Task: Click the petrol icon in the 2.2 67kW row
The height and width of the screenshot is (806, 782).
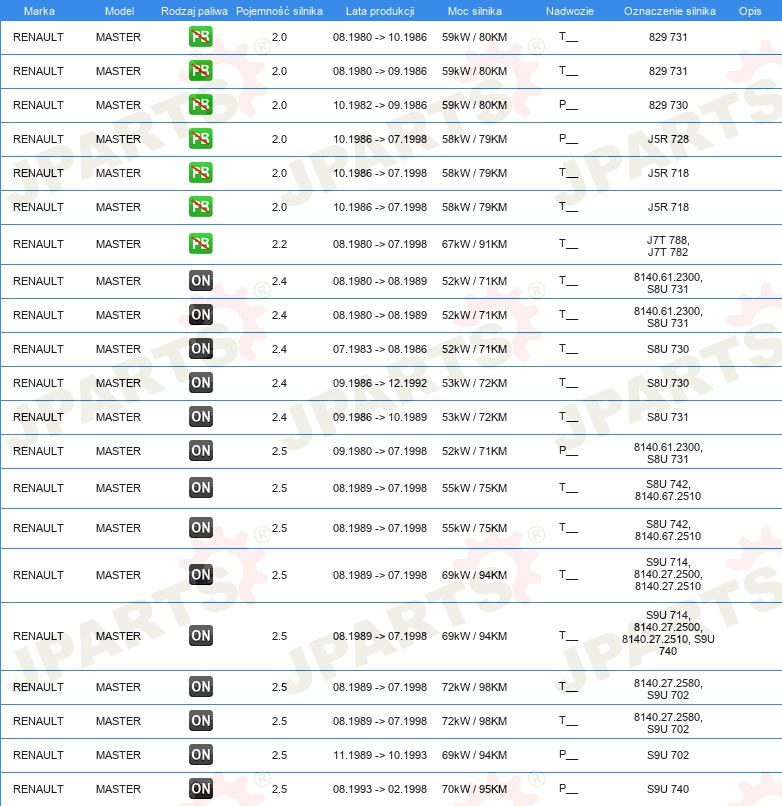Action: [201, 244]
